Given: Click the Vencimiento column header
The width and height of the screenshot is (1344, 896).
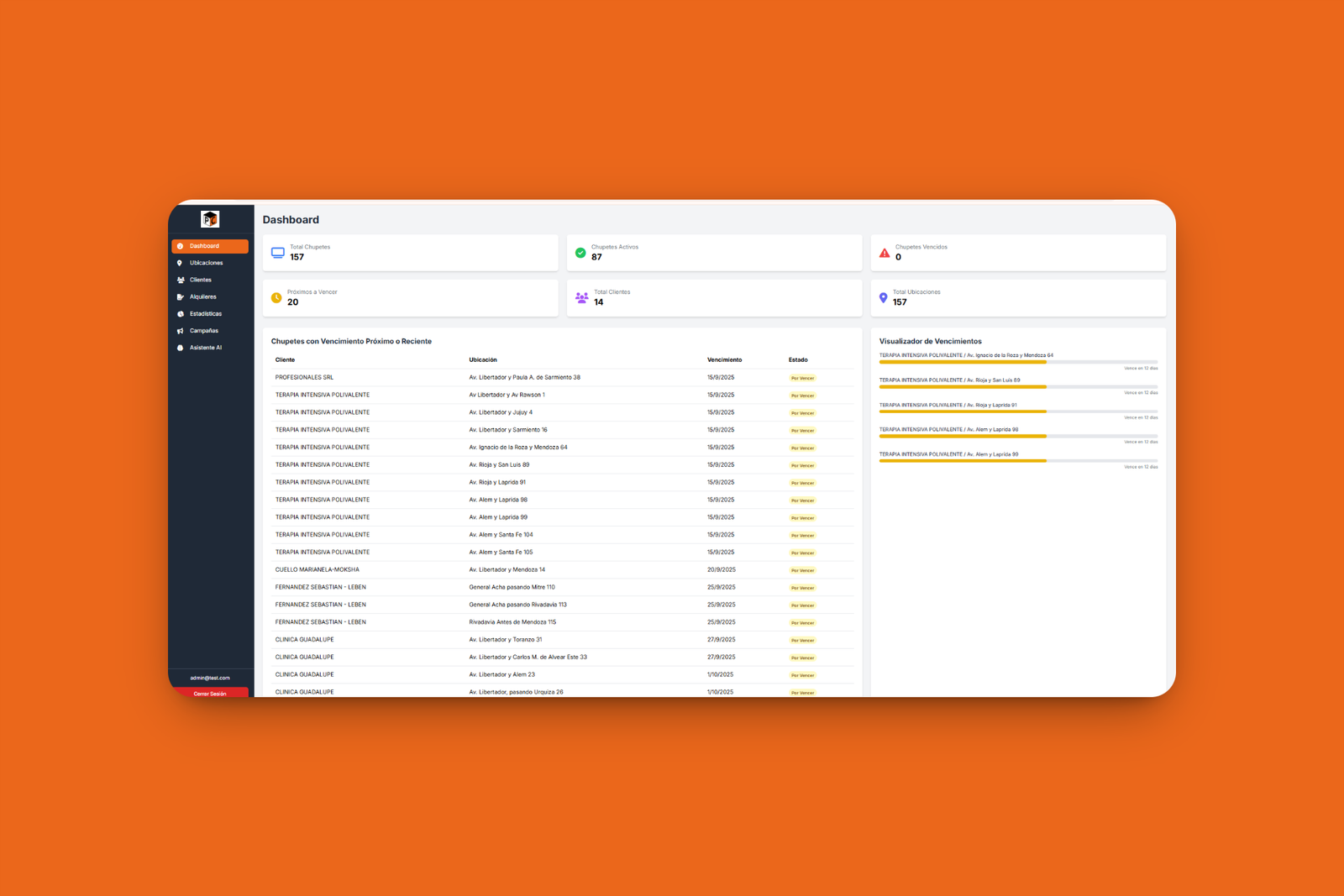Looking at the screenshot, I should coord(724,360).
